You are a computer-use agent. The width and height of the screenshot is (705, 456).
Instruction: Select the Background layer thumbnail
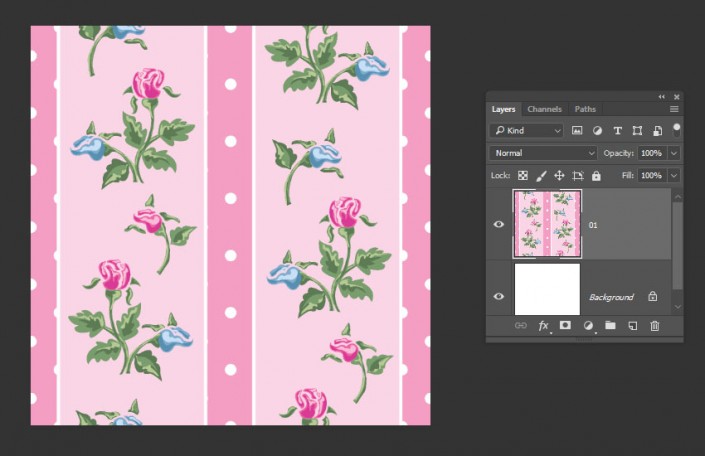pyautogui.click(x=547, y=290)
